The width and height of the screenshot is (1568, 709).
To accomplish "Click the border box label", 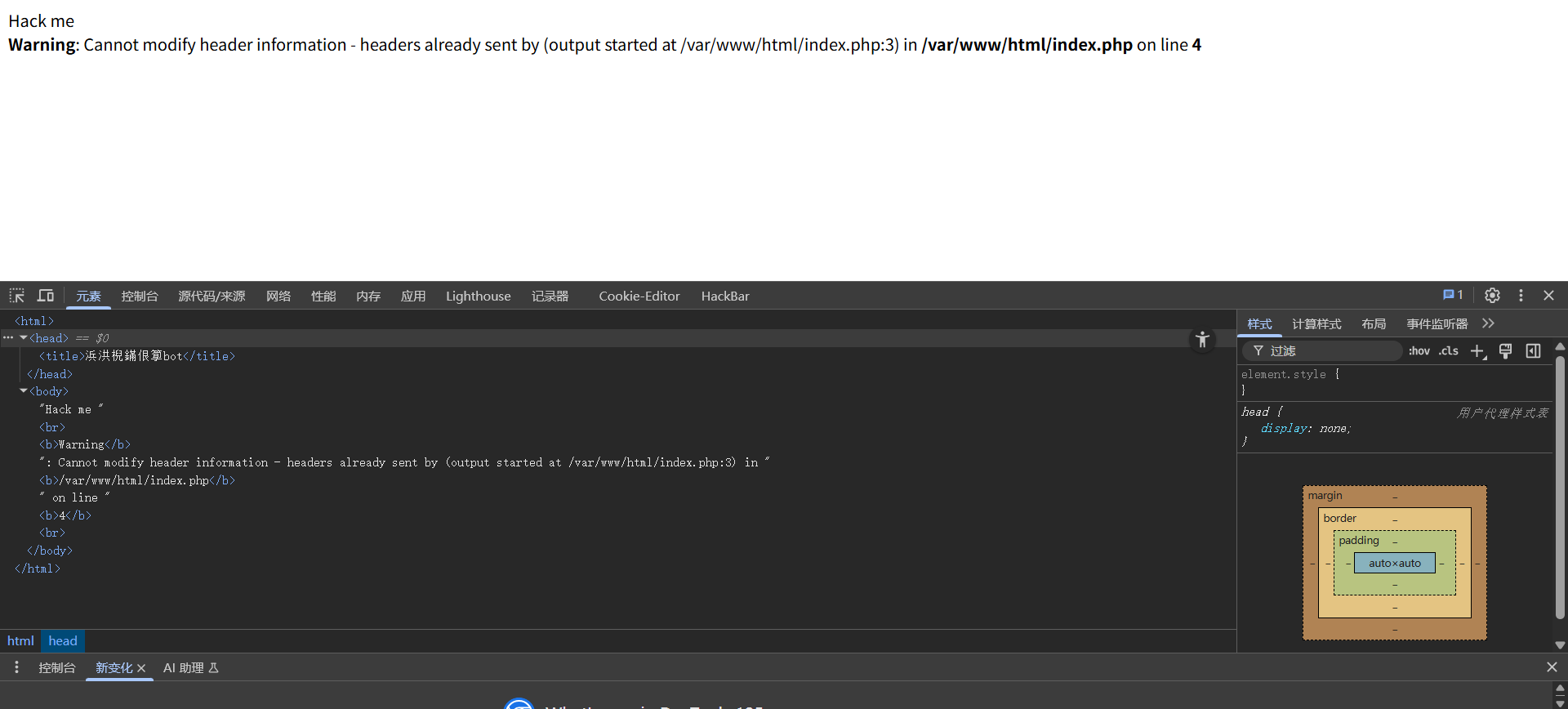I will tap(1339, 518).
